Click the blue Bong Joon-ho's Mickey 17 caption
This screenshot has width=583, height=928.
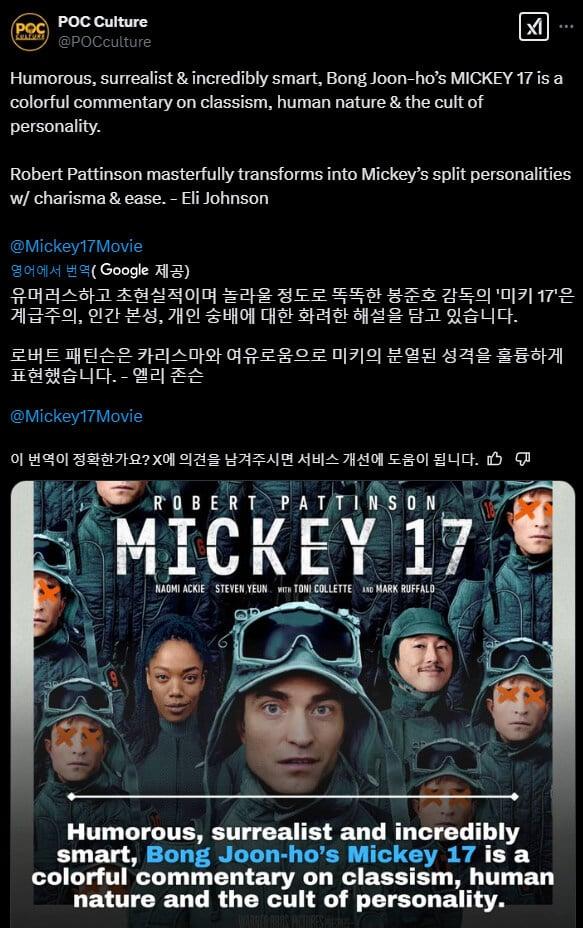(311, 854)
